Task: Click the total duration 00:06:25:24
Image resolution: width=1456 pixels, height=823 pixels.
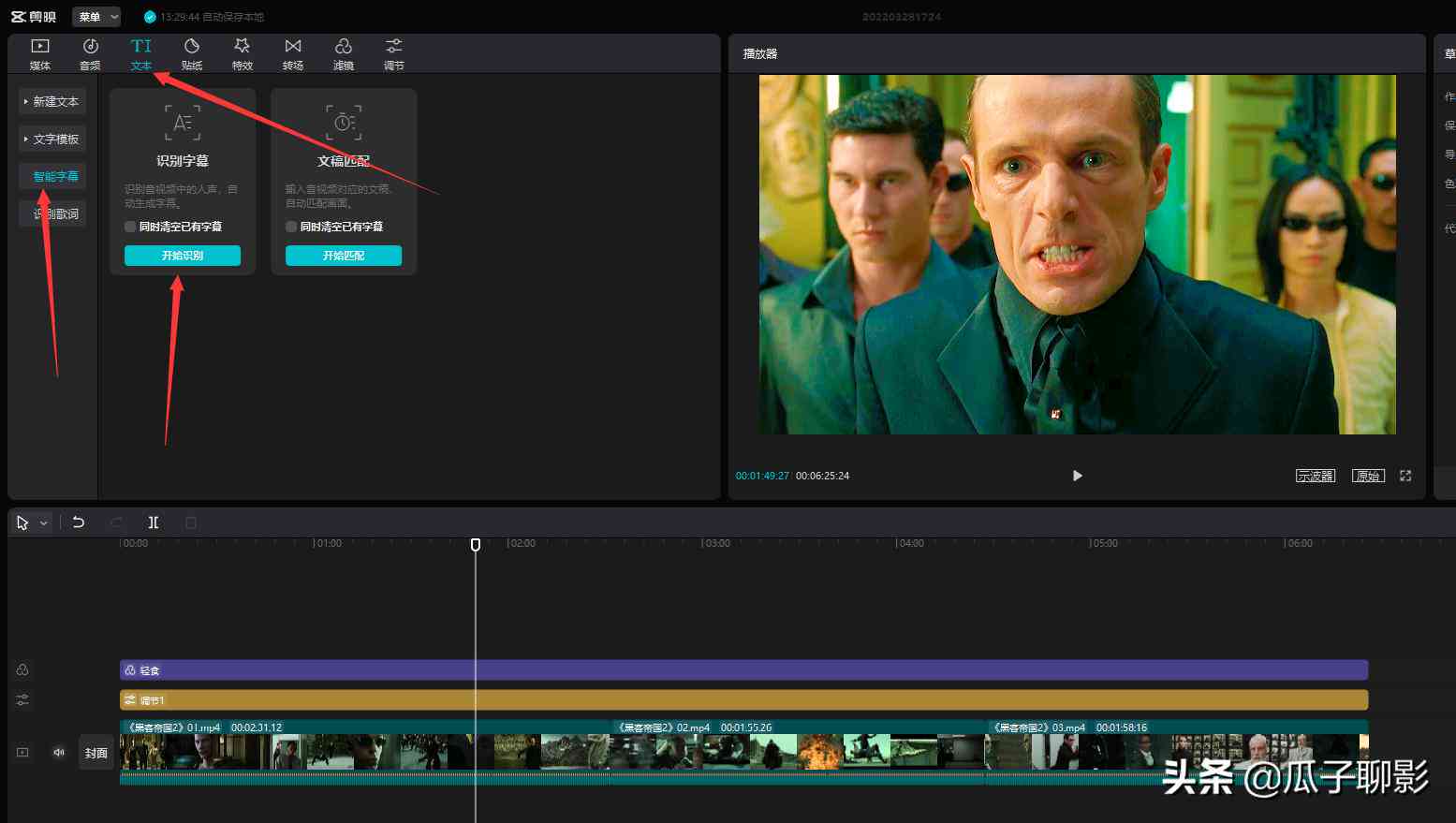Action: pyautogui.click(x=823, y=476)
